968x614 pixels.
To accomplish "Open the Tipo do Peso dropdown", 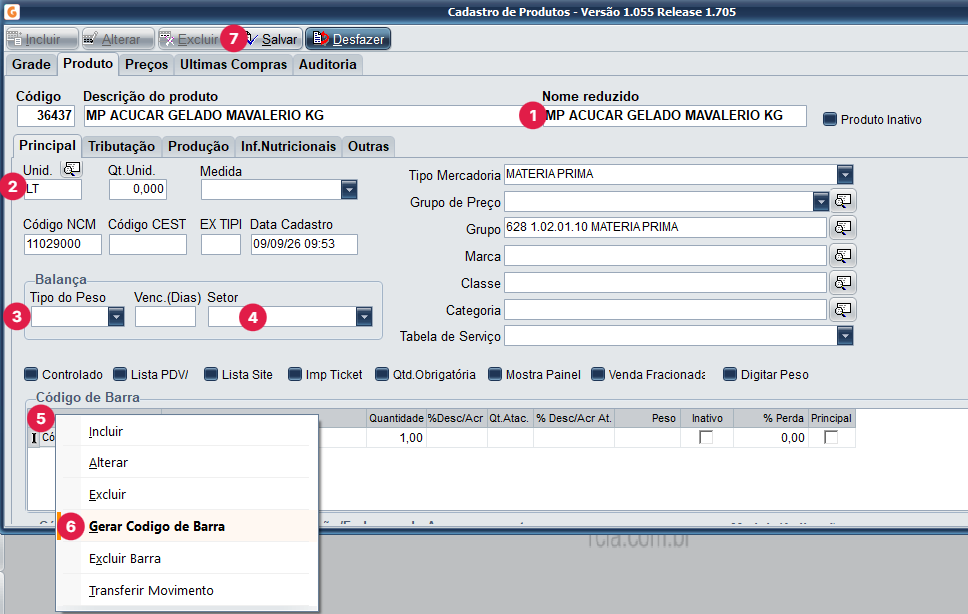I will [116, 317].
